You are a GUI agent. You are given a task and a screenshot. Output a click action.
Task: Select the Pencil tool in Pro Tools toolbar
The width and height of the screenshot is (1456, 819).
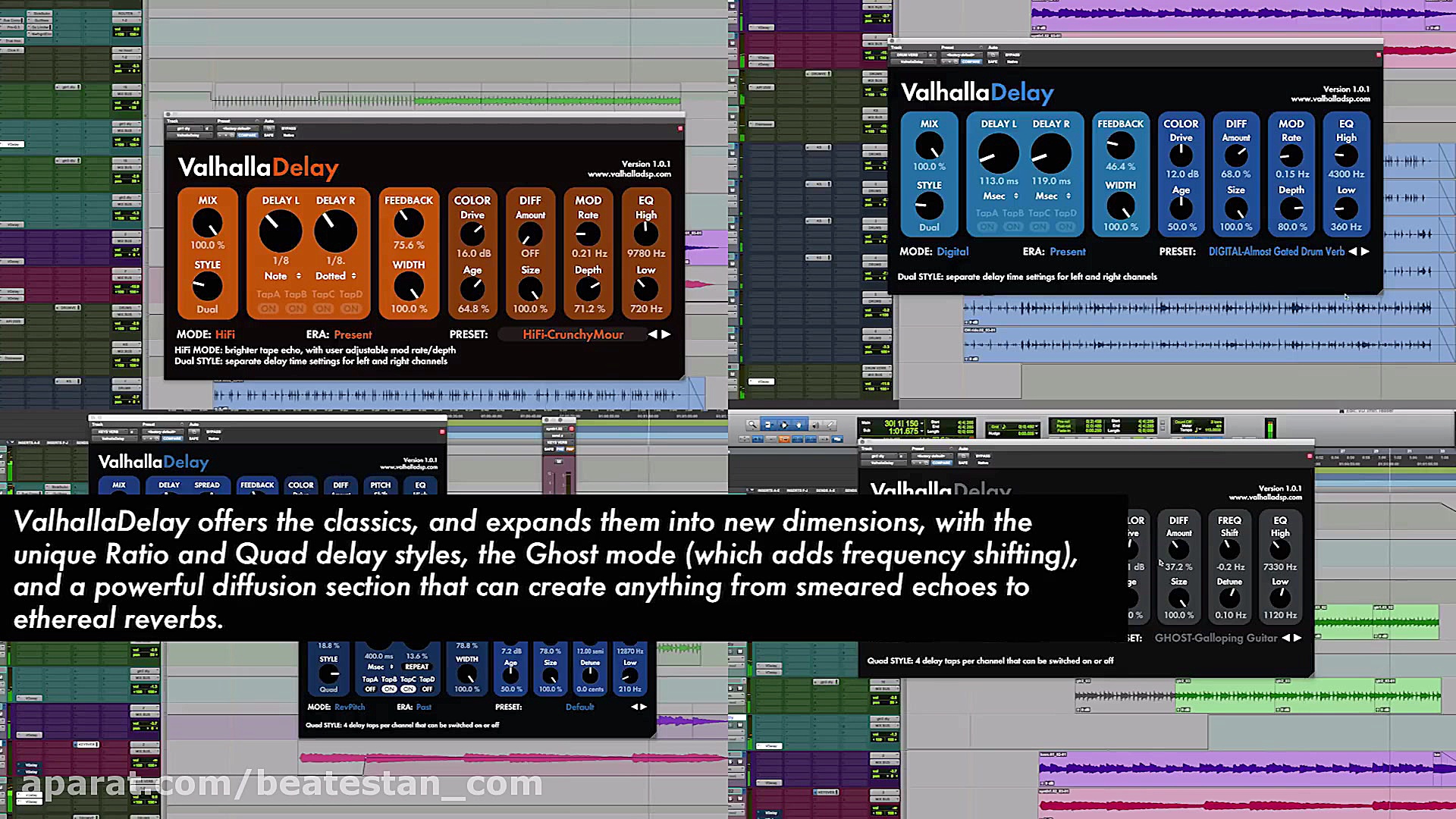pyautogui.click(x=830, y=425)
